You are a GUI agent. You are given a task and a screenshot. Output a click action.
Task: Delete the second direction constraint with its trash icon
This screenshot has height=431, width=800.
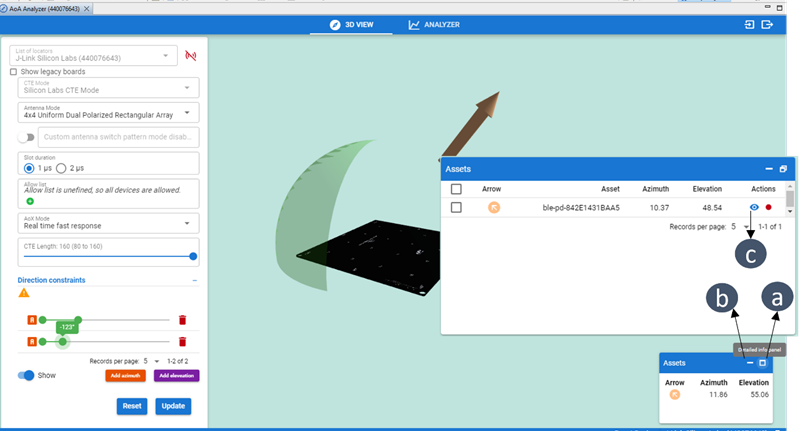(182, 342)
